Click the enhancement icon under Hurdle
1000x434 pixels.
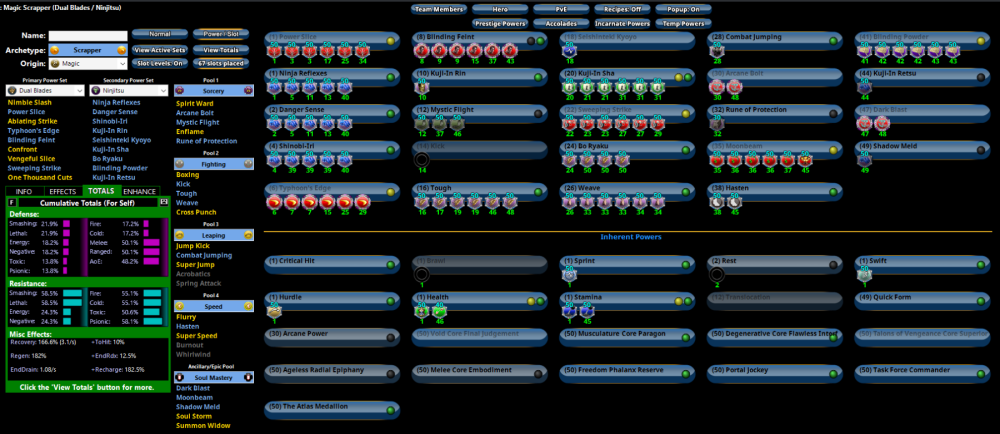pos(274,311)
